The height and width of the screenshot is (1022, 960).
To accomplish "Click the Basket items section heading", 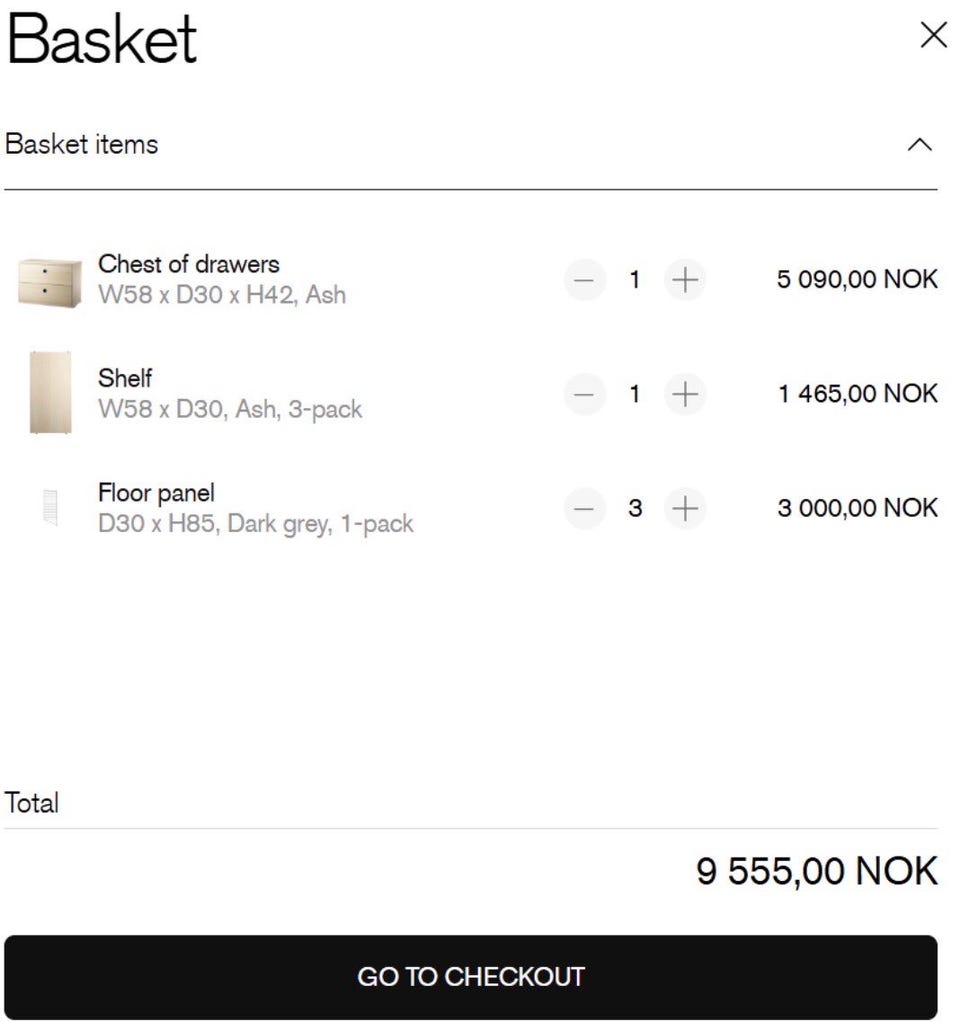I will (81, 144).
